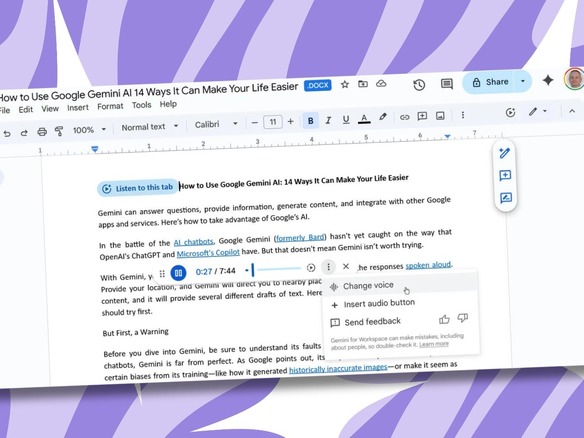Insert a link
The image size is (584, 438).
pyautogui.click(x=404, y=117)
